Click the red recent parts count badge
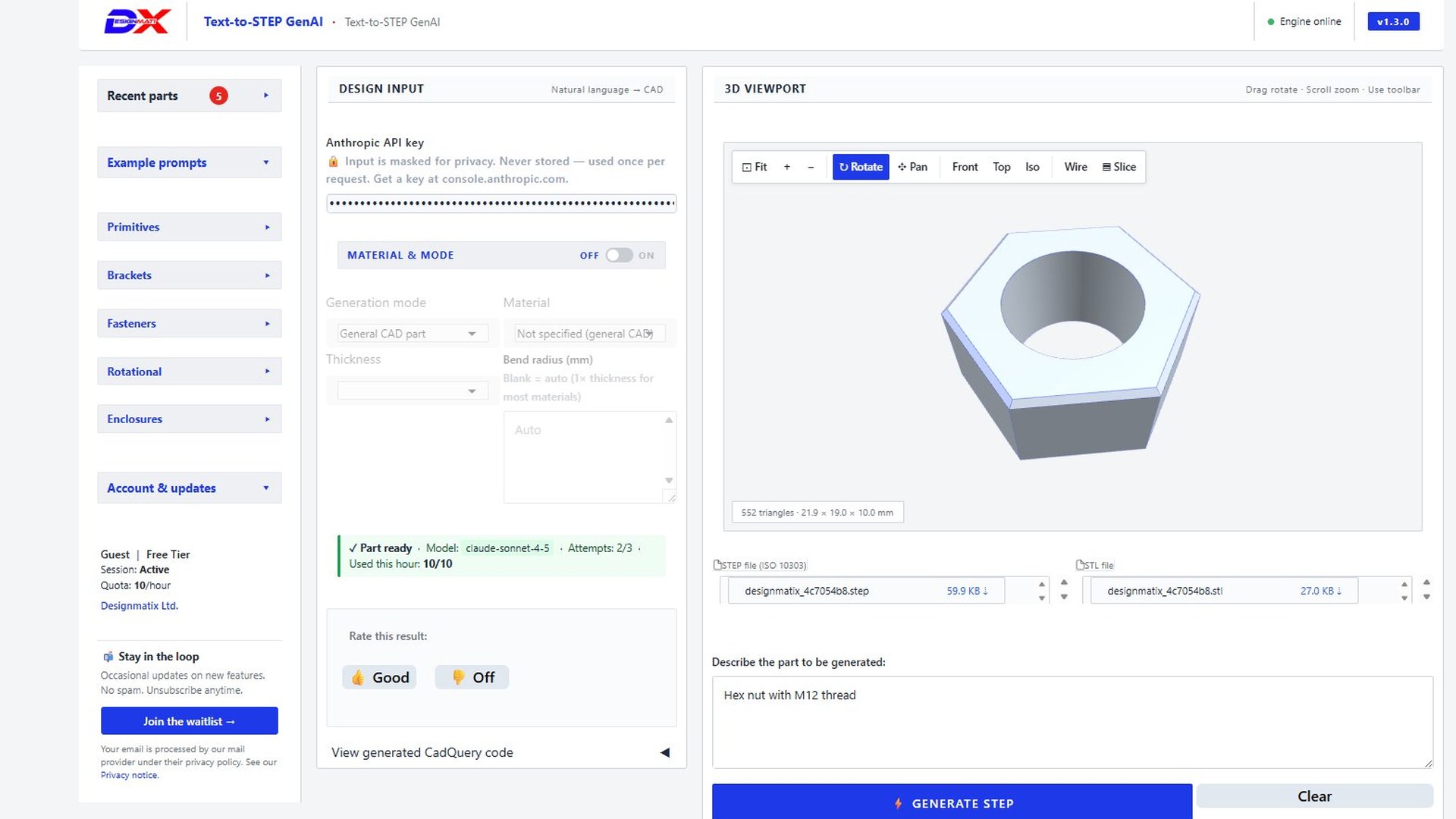1456x819 pixels. coord(218,96)
